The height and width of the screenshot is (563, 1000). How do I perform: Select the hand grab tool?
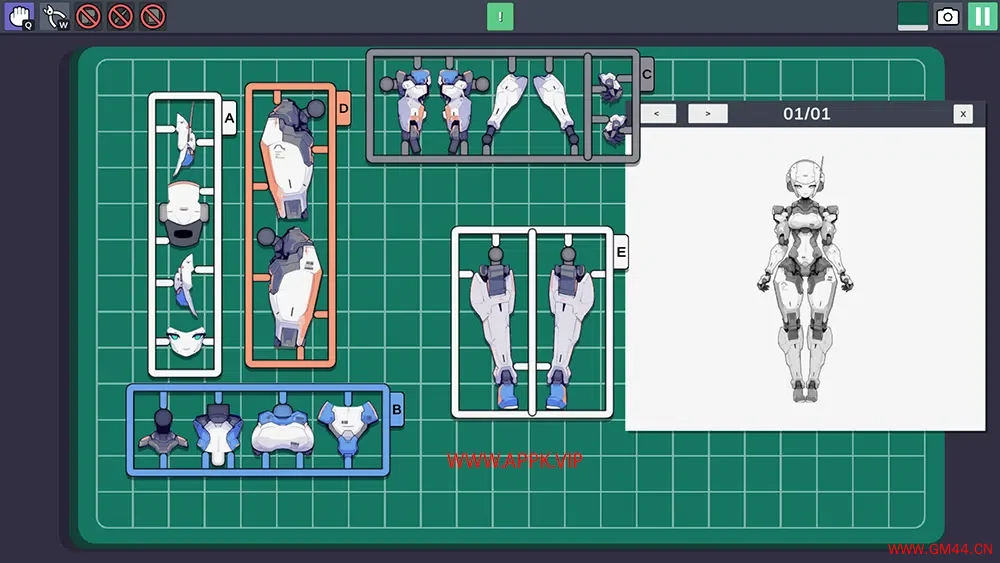pos(19,16)
